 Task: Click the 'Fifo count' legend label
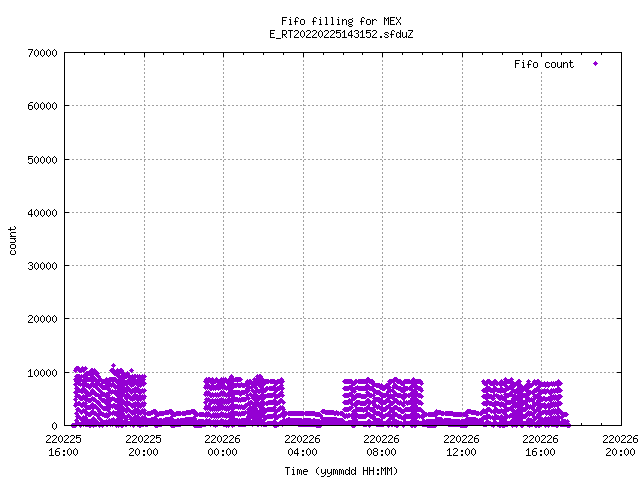tap(544, 64)
